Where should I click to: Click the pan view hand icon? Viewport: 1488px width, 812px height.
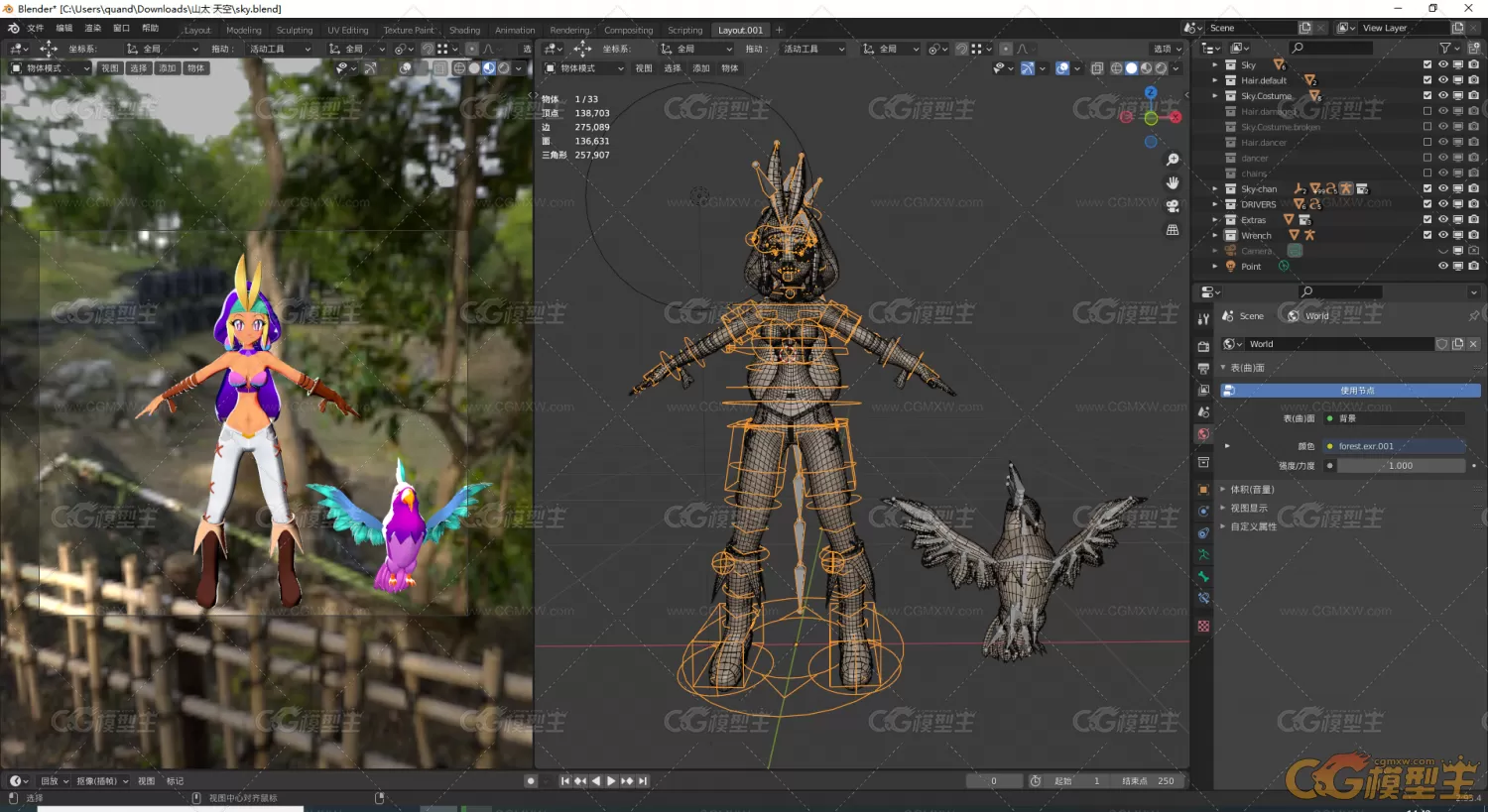point(1173,182)
